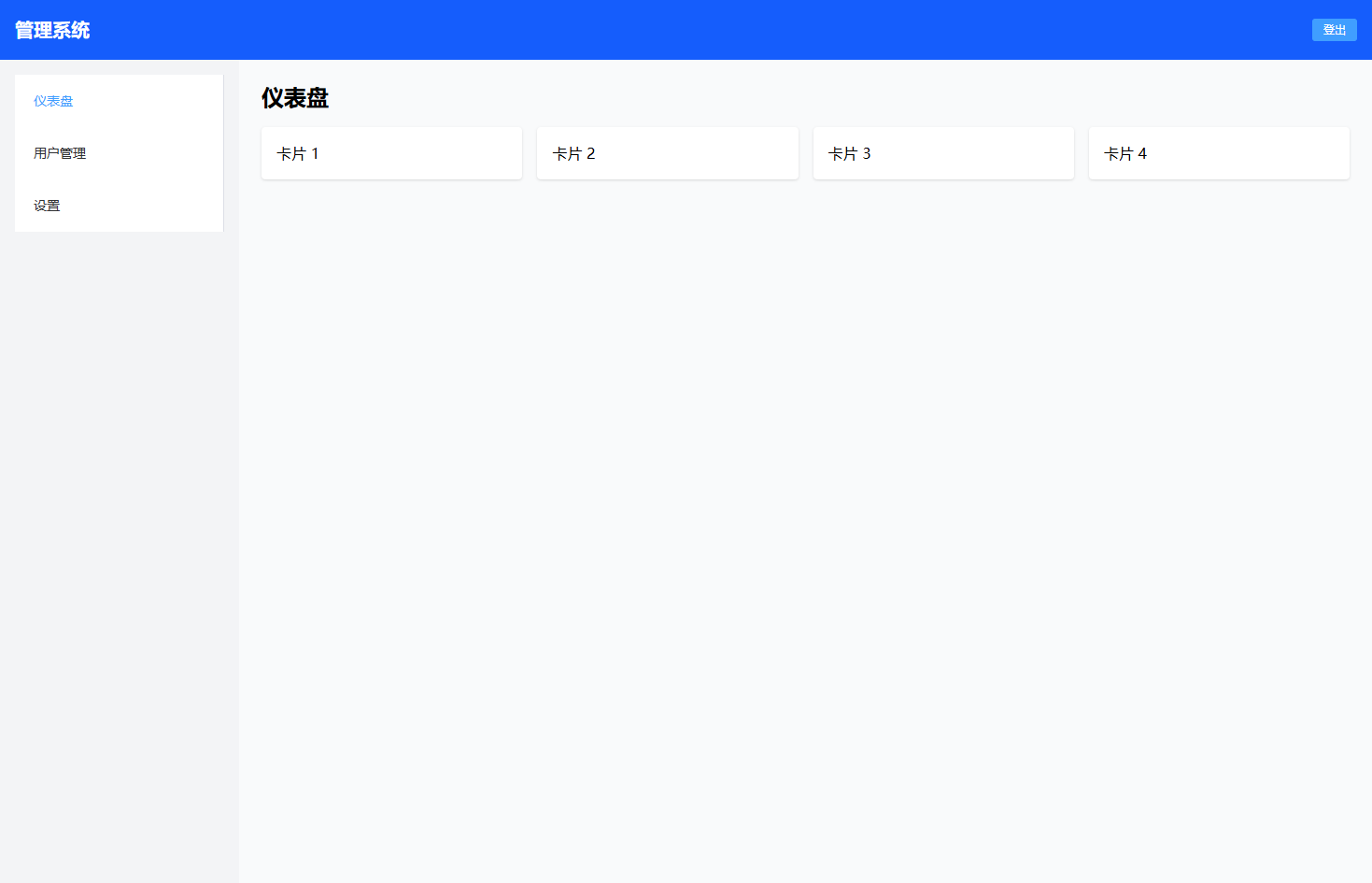Click the '卡片 3' text label
This screenshot has width=1372, height=883.
pyautogui.click(x=849, y=153)
